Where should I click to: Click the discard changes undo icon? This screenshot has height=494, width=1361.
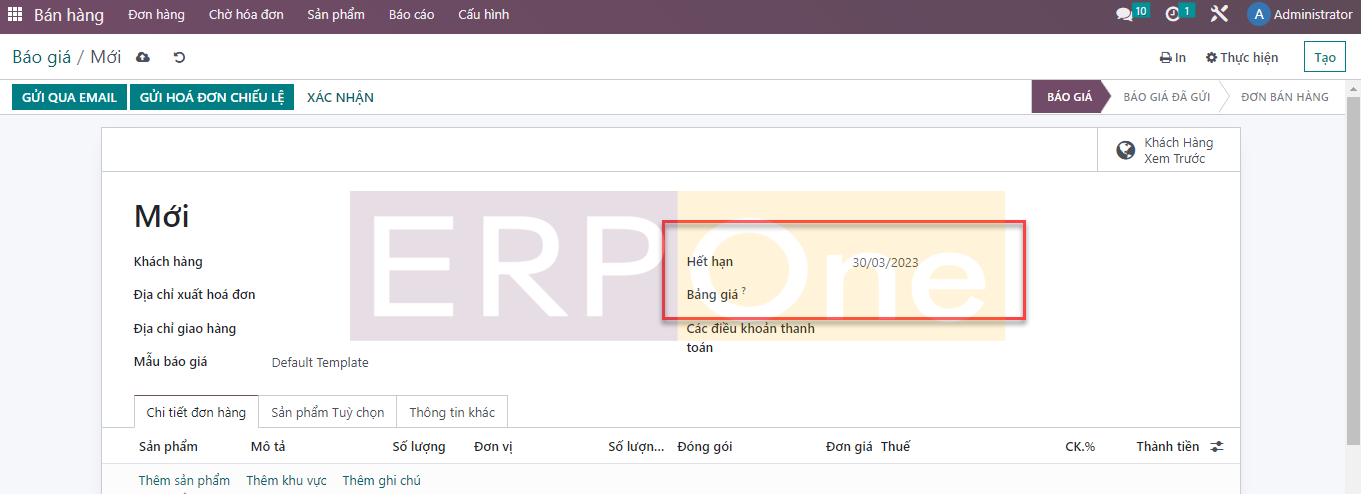pyautogui.click(x=179, y=57)
